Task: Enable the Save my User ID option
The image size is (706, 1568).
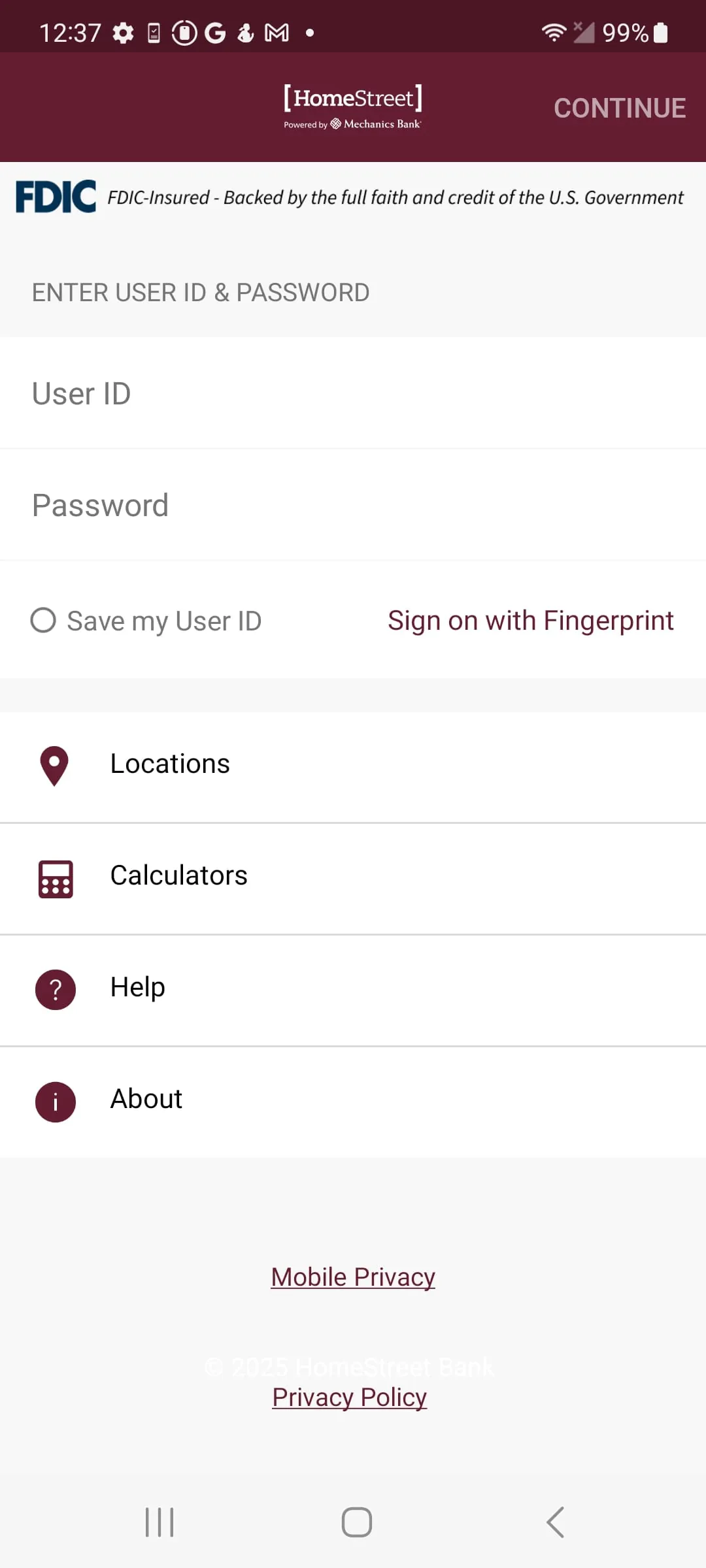Action: 43,621
